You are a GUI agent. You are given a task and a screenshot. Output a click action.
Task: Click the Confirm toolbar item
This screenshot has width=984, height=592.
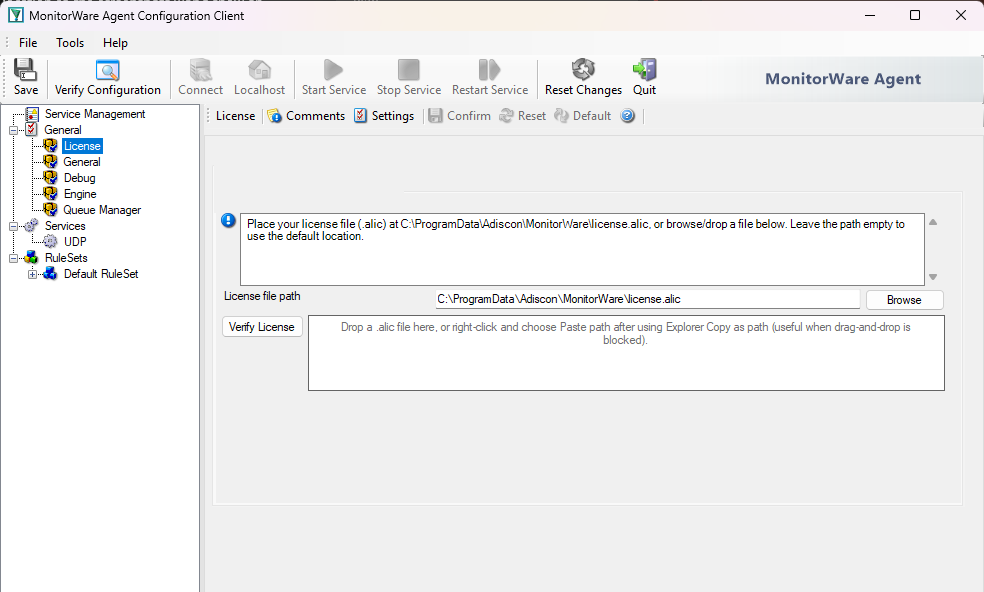point(459,116)
